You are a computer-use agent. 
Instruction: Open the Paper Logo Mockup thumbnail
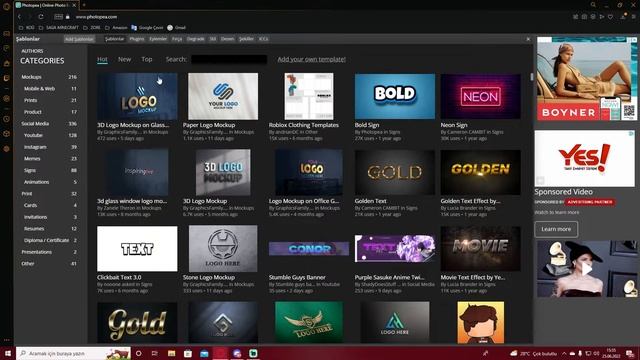pos(223,96)
